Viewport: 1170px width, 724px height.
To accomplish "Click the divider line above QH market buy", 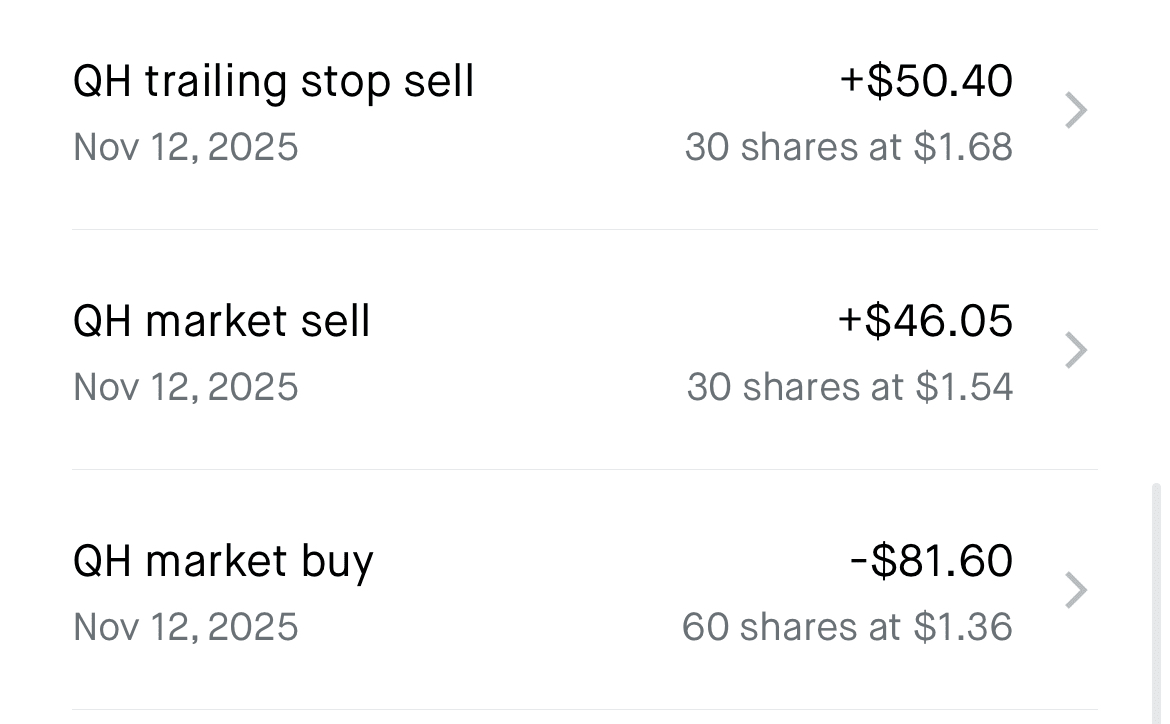I will 585,469.
